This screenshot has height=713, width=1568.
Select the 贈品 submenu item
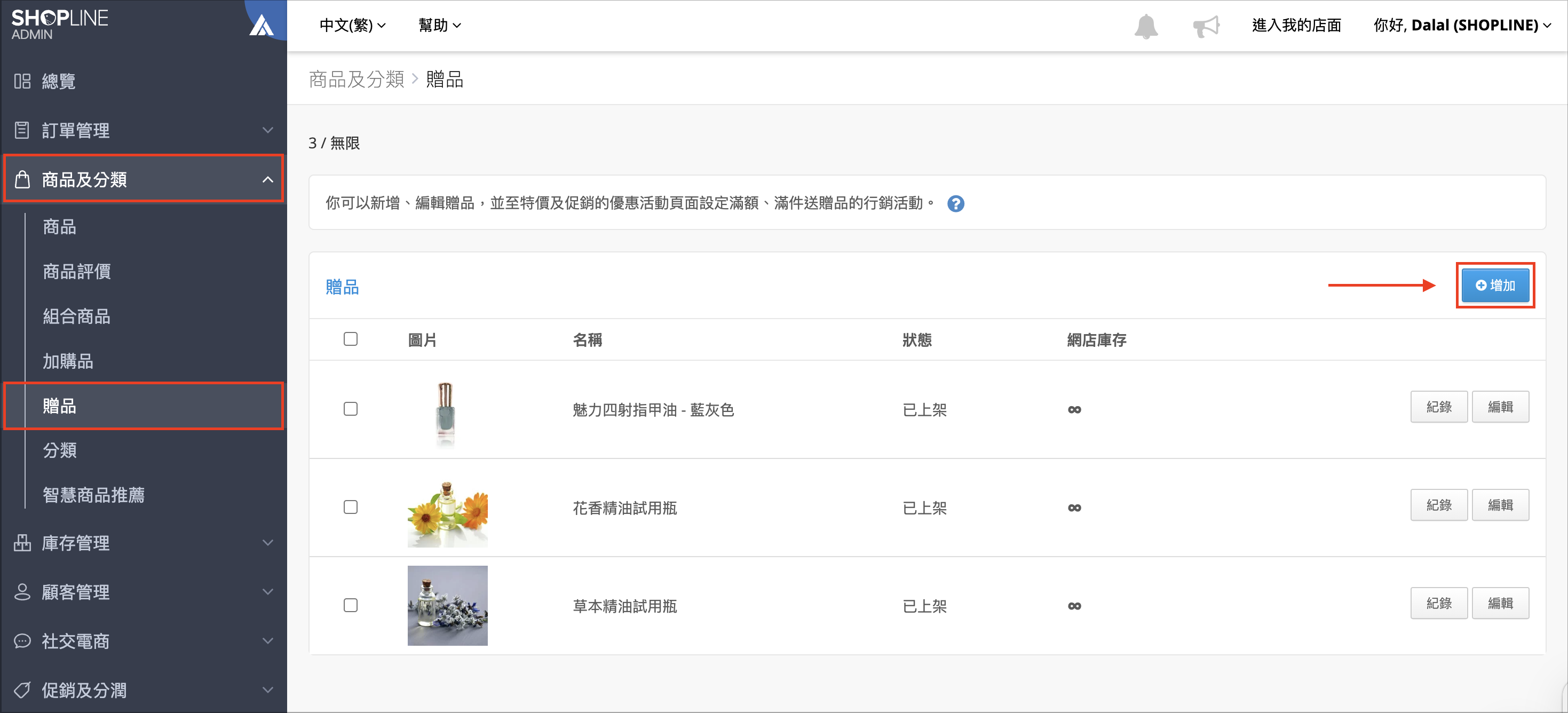[144, 406]
